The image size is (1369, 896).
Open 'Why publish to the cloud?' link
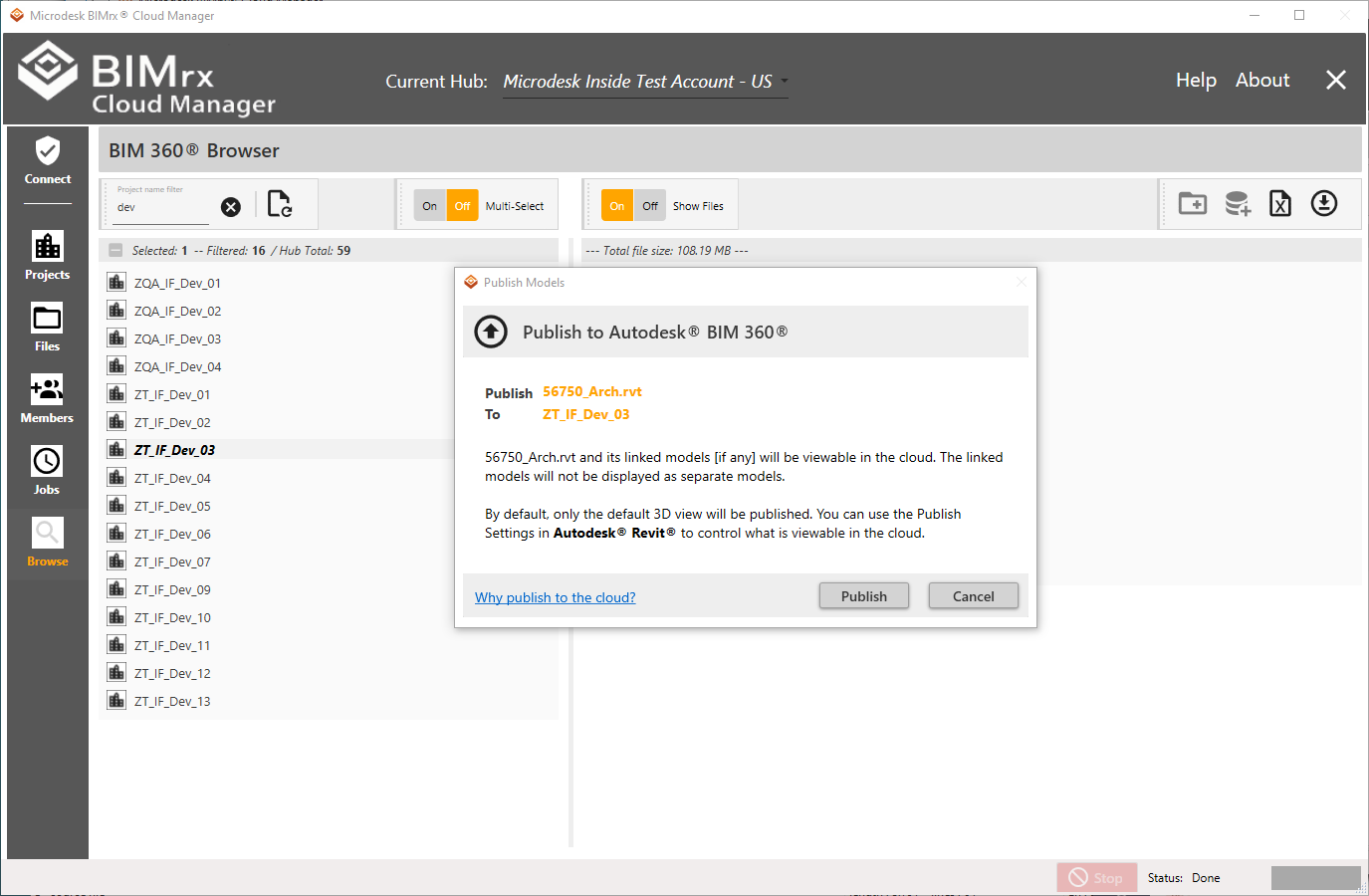555,597
